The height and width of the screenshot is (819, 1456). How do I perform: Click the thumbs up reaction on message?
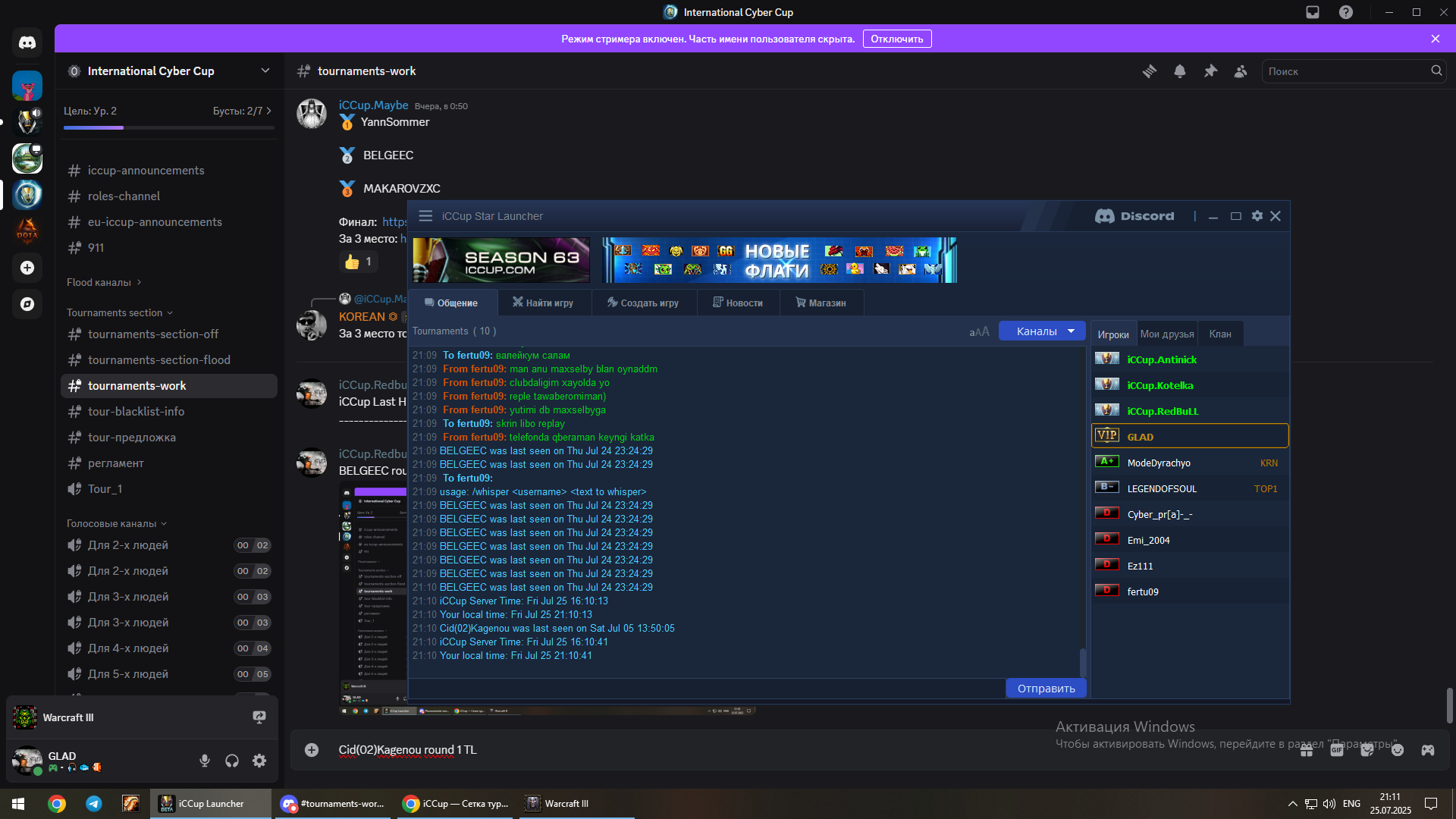tap(358, 262)
